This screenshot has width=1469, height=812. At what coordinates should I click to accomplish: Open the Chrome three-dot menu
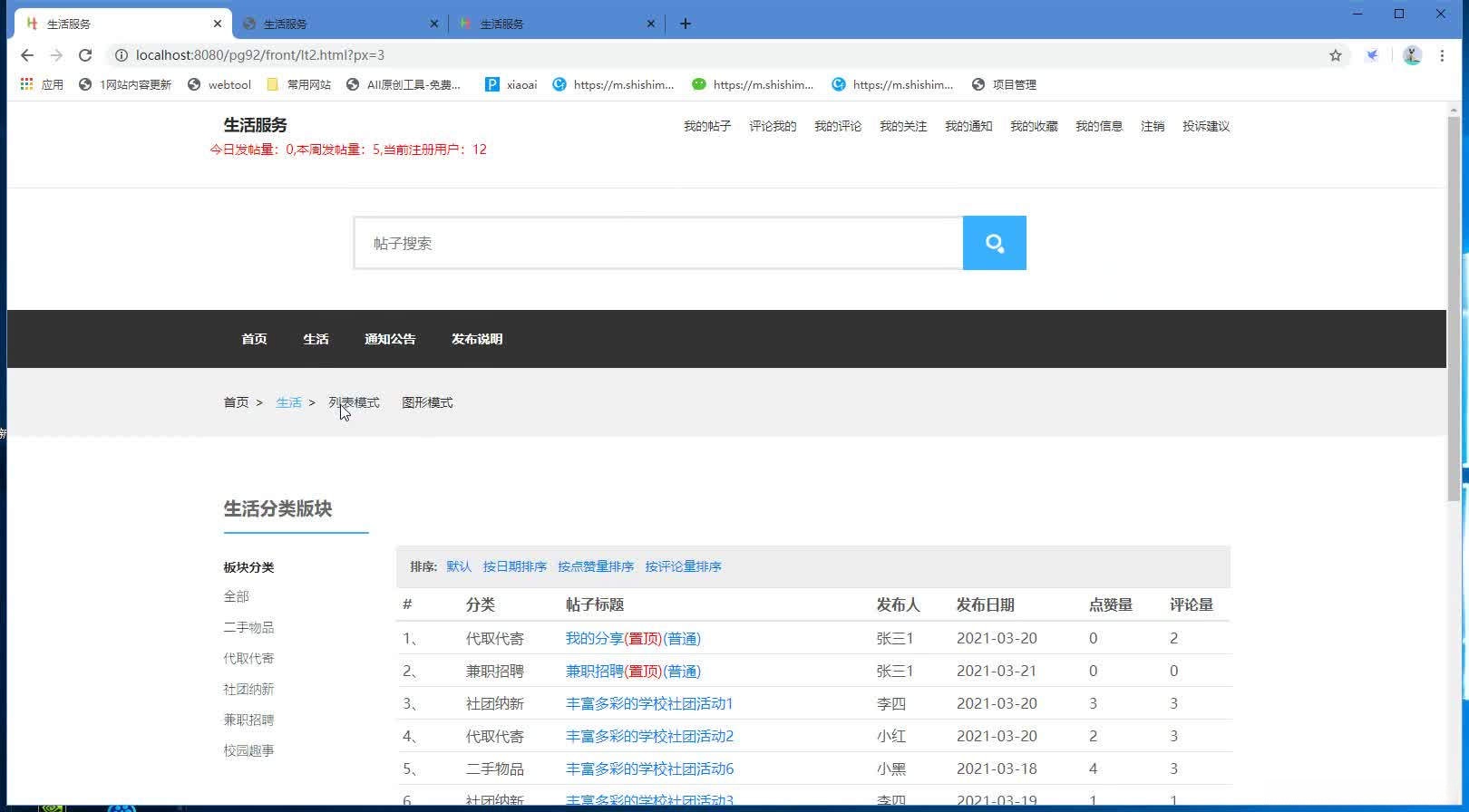point(1442,55)
